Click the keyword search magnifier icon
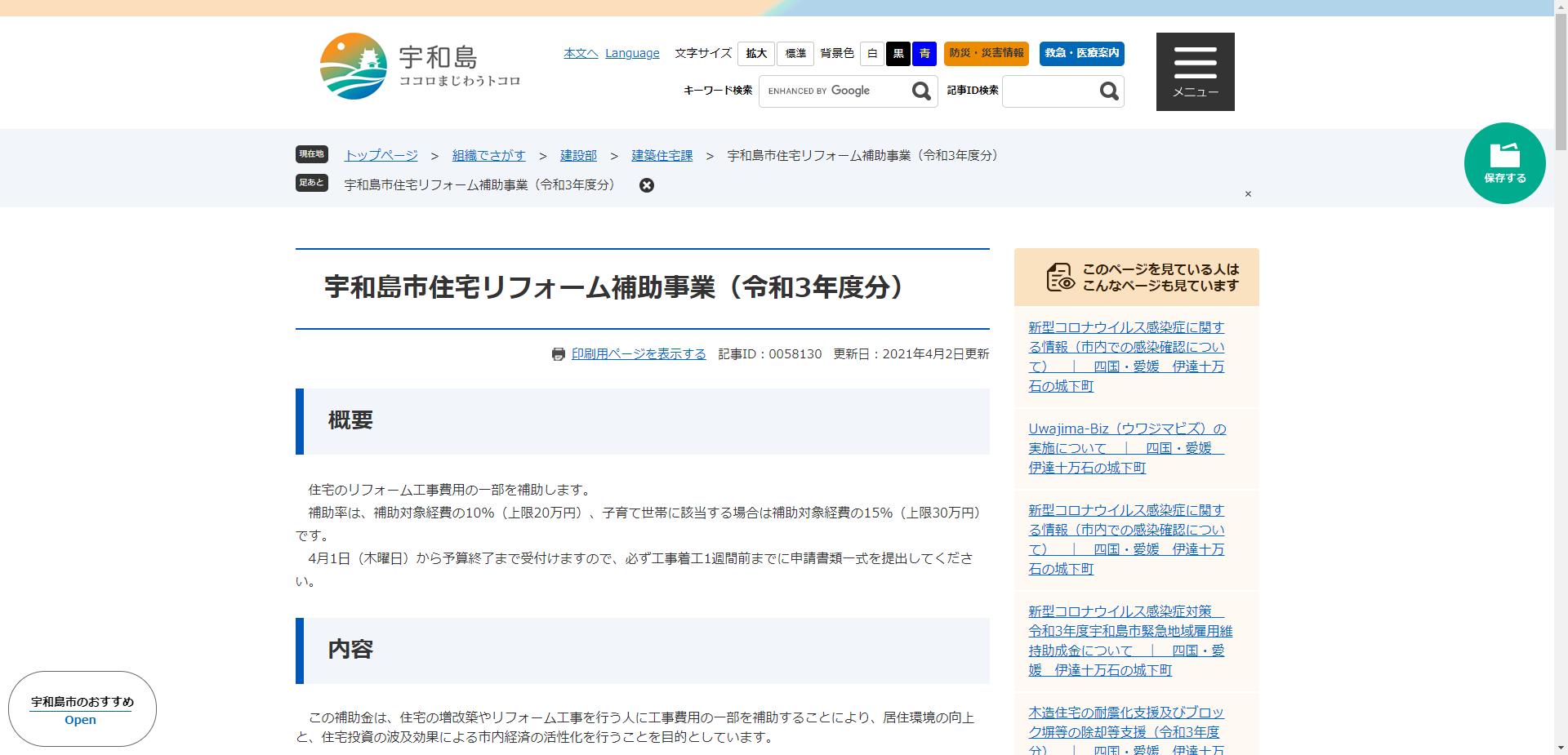This screenshot has width=1568, height=755. point(921,91)
